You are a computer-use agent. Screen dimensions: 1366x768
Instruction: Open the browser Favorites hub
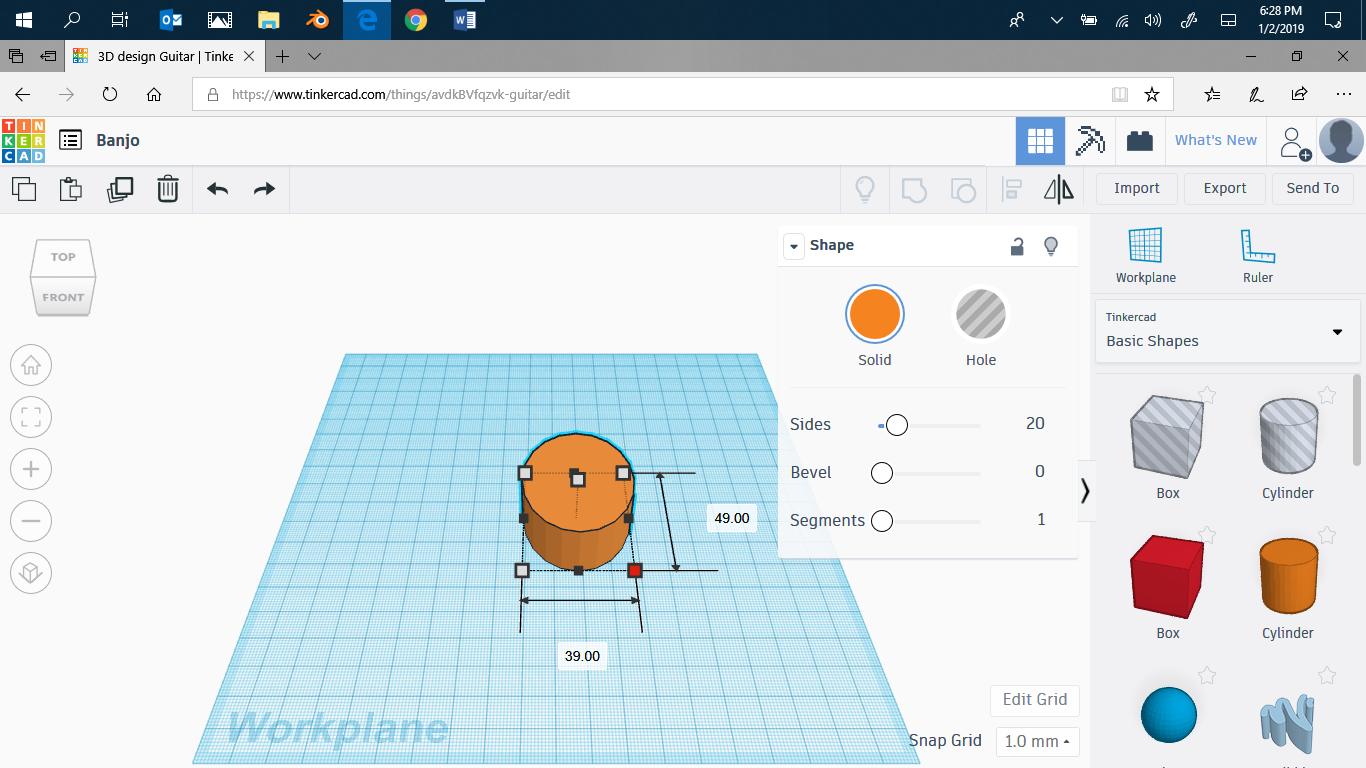[x=1213, y=94]
